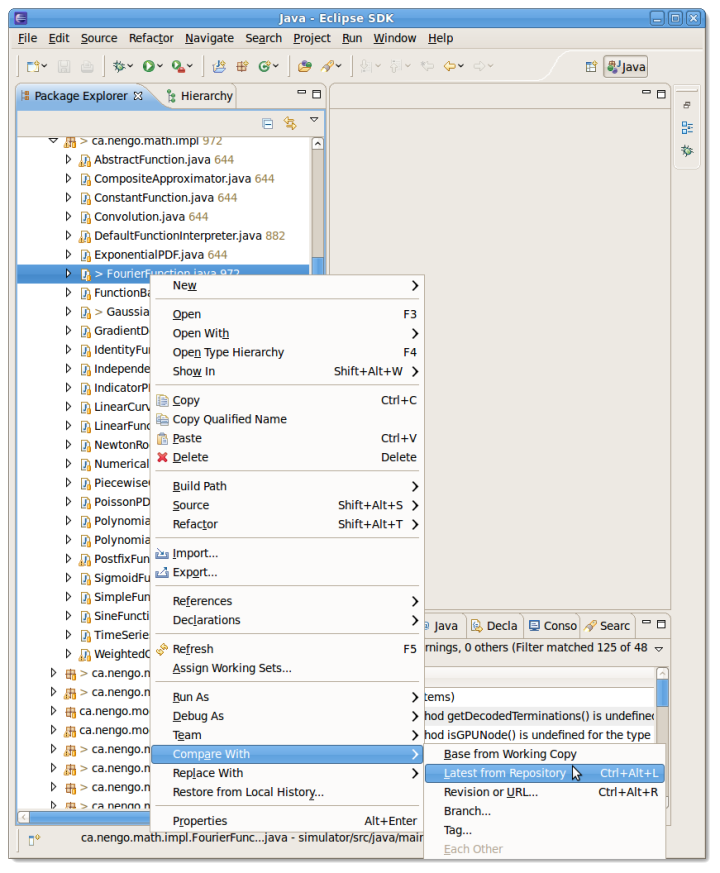This screenshot has width=720, height=873.
Task: Toggle Link with Editor in Package Explorer
Action: point(290,123)
